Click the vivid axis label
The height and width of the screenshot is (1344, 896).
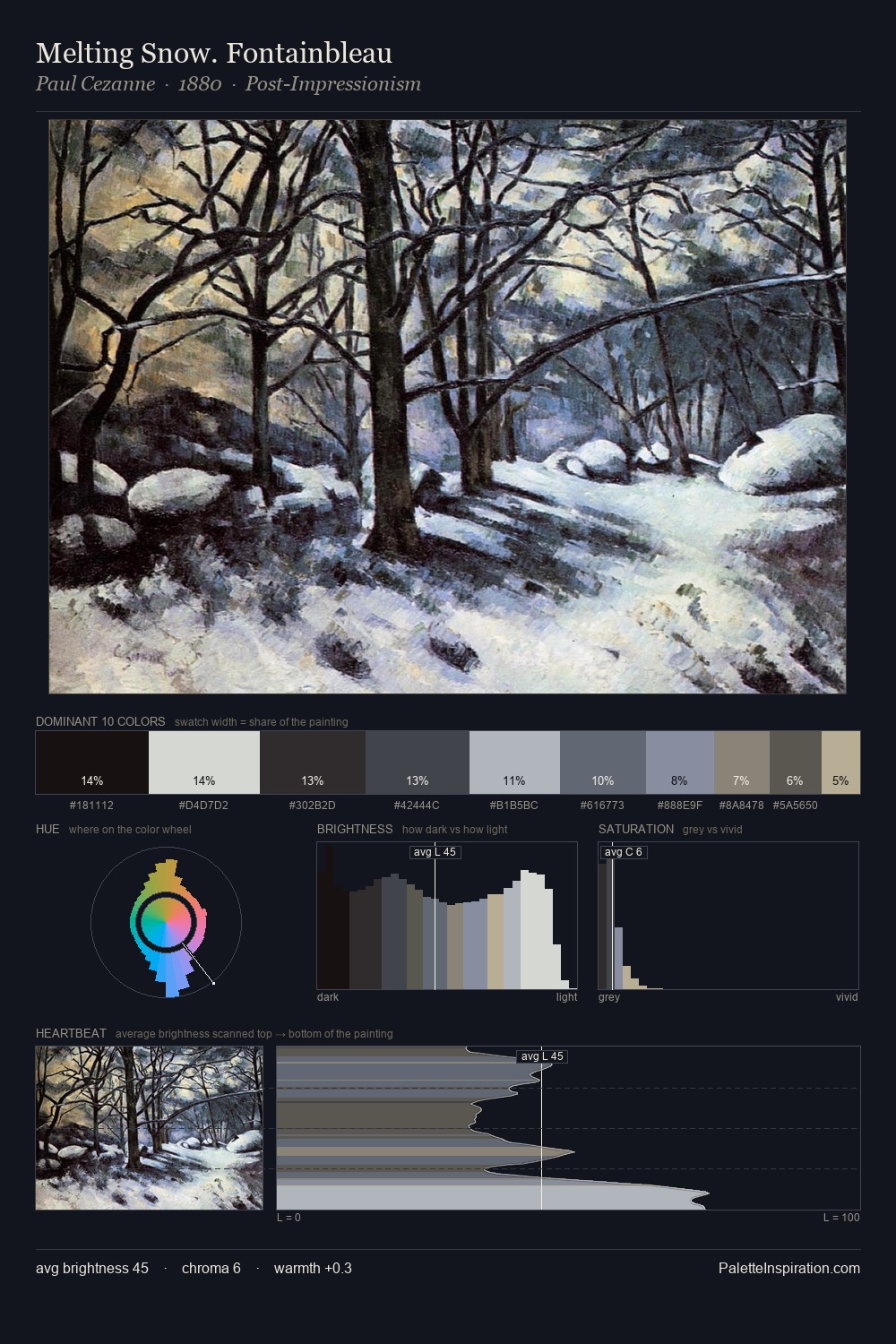pos(847,997)
